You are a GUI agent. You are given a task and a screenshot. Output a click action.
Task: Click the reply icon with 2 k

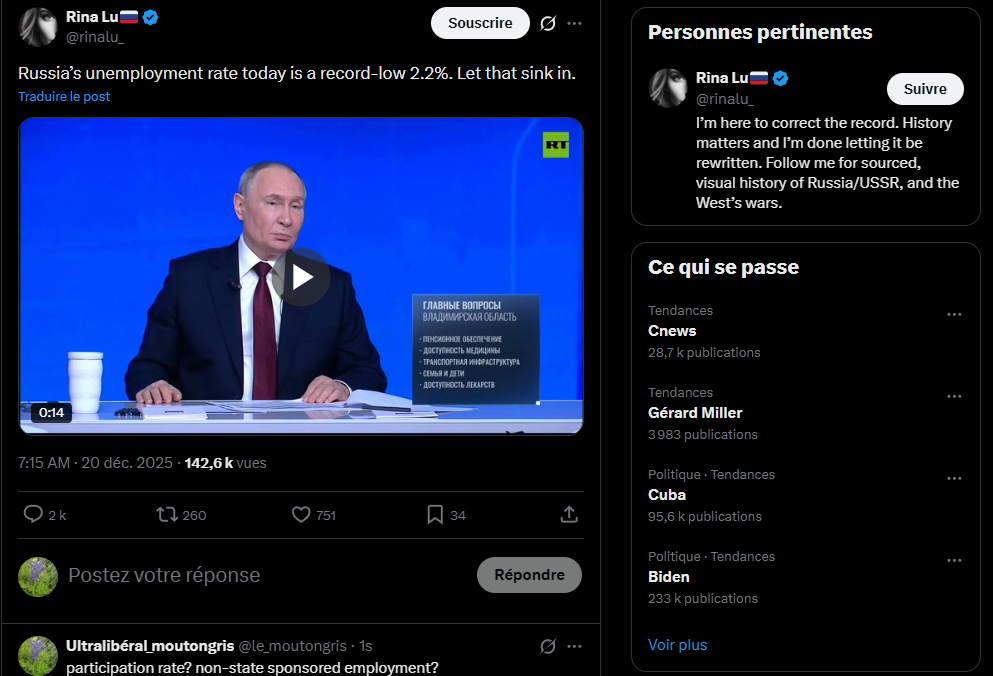pos(44,514)
